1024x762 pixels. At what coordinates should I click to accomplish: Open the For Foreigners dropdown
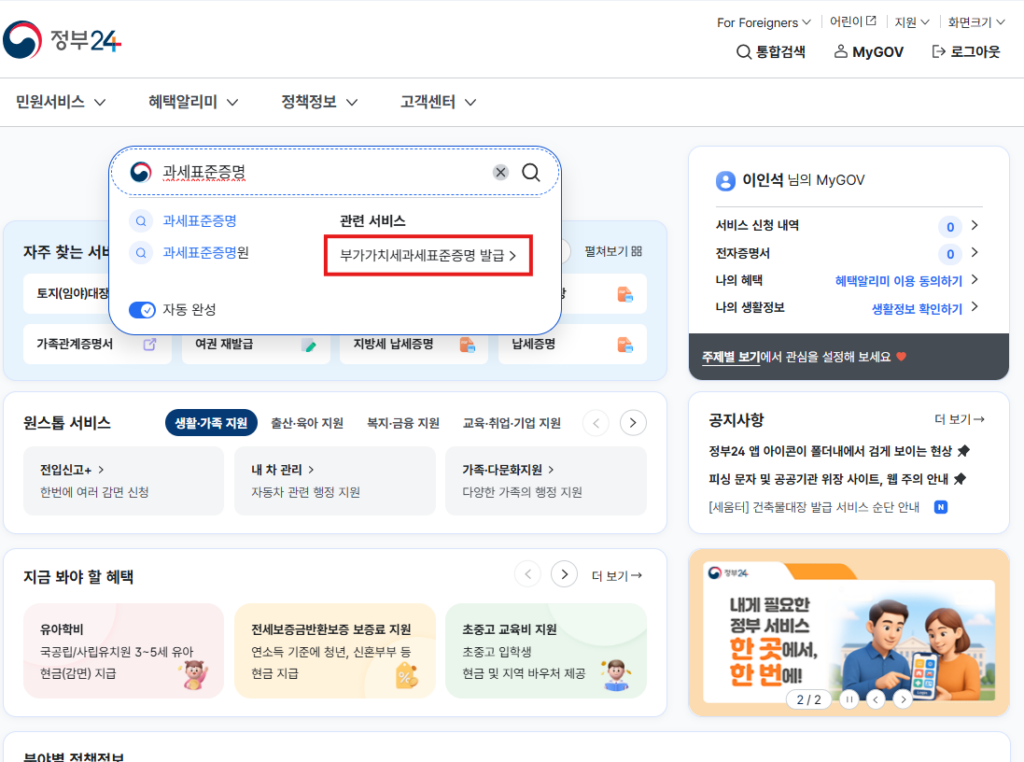(x=764, y=22)
